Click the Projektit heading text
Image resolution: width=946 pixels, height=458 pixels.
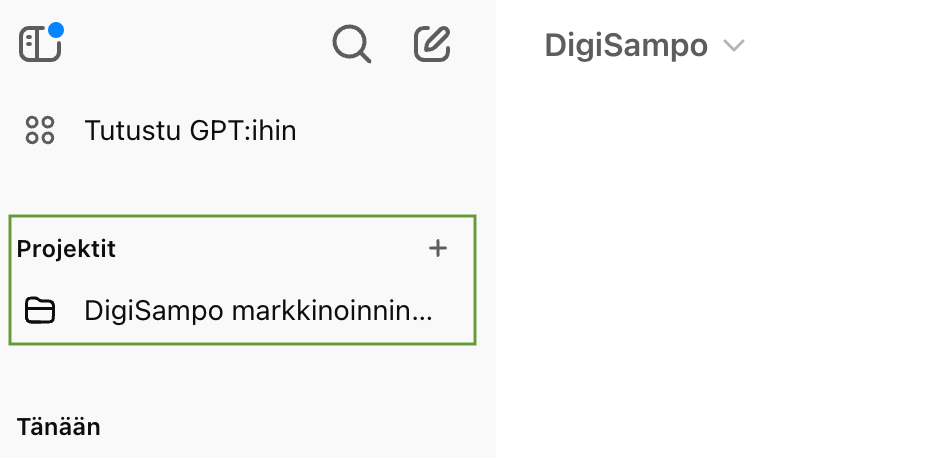click(66, 249)
